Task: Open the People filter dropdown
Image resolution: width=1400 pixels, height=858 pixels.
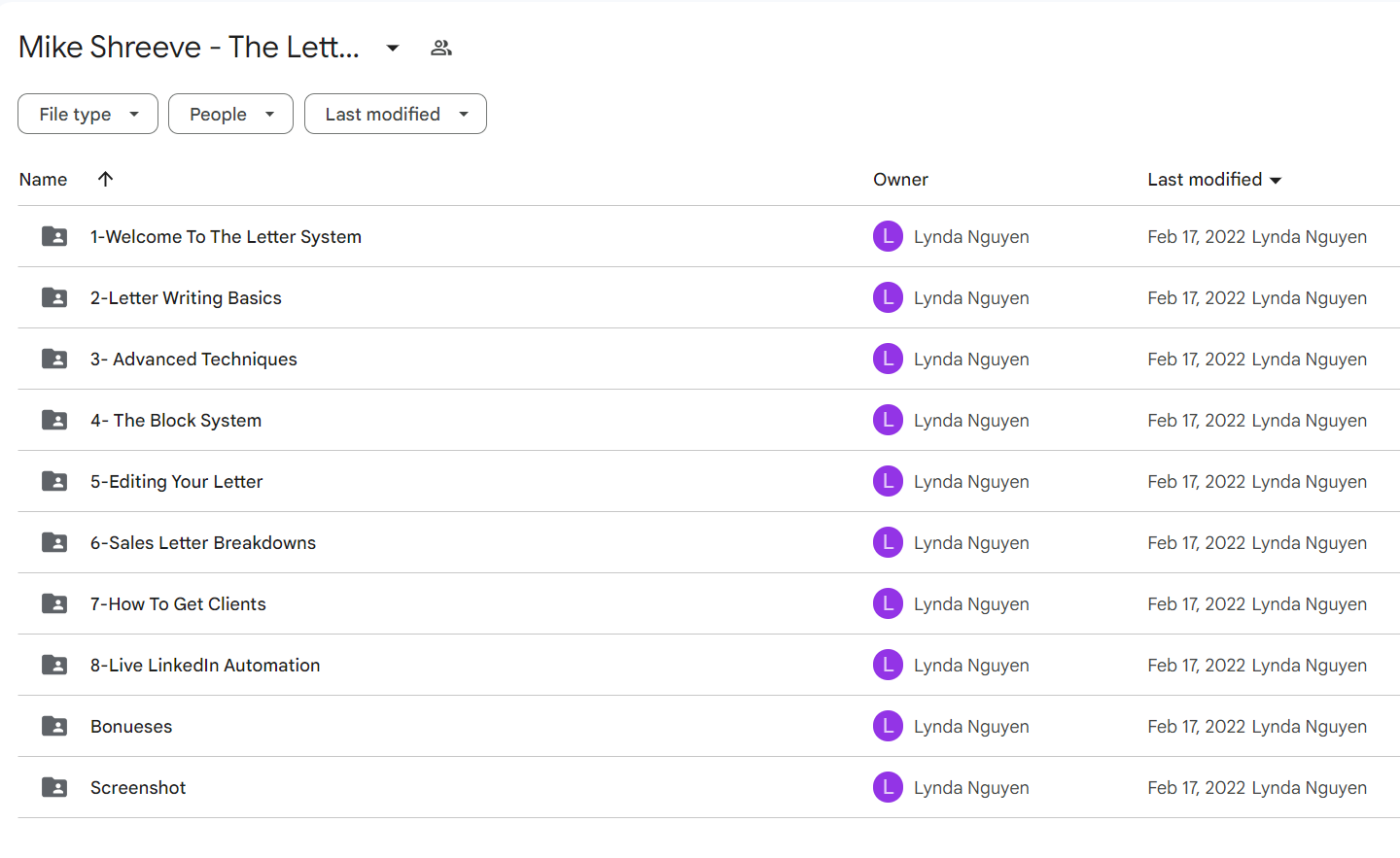Action: pos(230,114)
